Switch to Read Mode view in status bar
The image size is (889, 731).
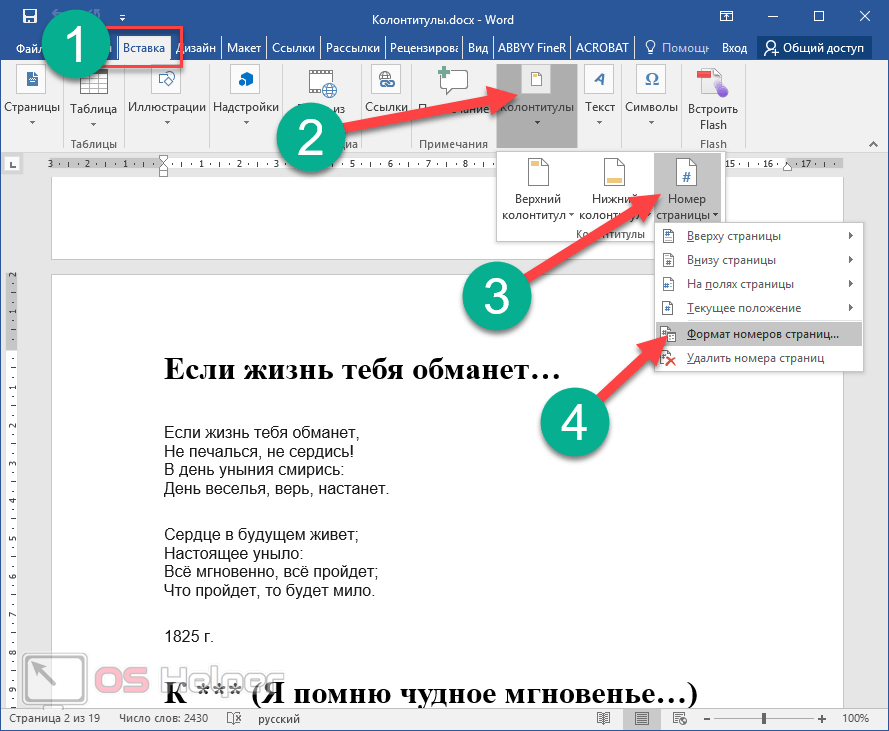tap(603, 718)
